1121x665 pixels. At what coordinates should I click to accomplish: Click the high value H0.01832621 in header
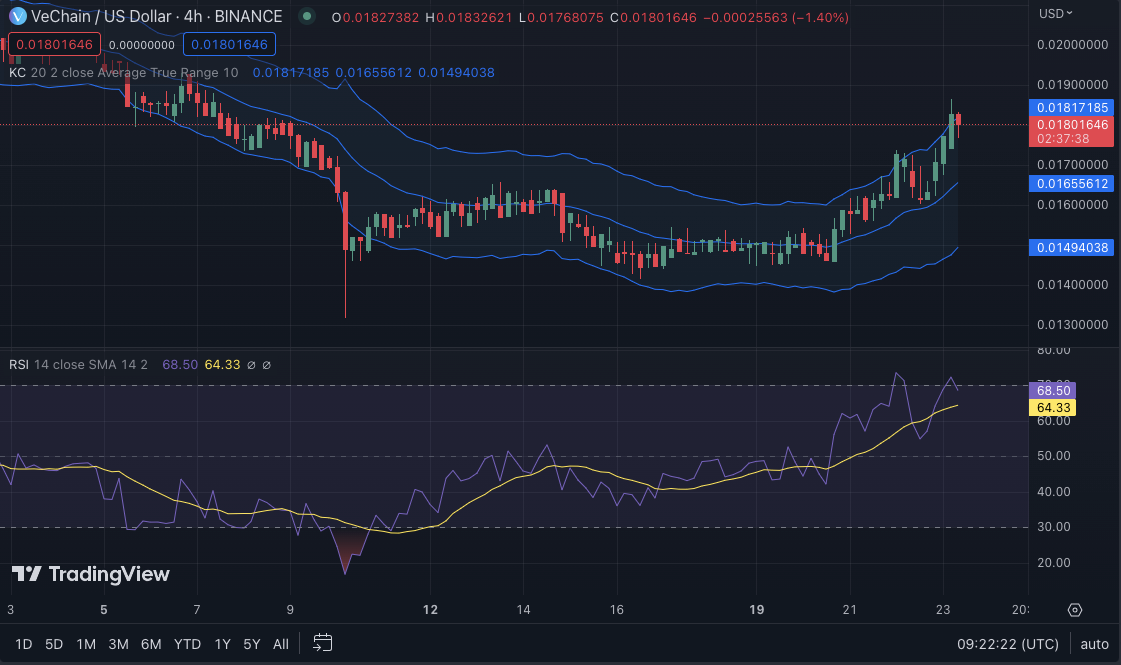pos(469,17)
